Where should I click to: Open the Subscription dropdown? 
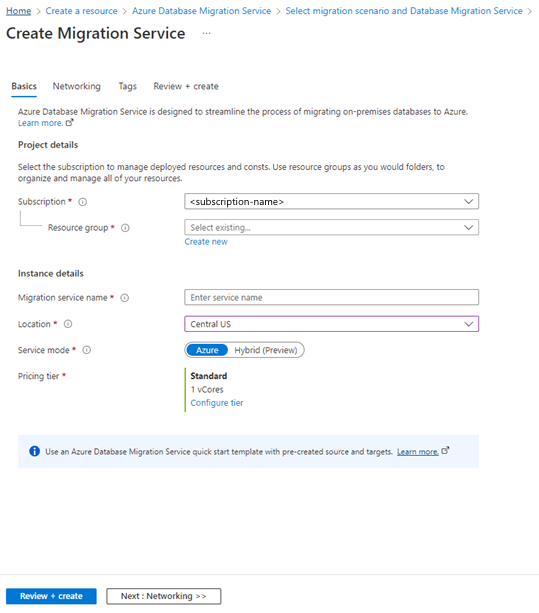coord(331,202)
